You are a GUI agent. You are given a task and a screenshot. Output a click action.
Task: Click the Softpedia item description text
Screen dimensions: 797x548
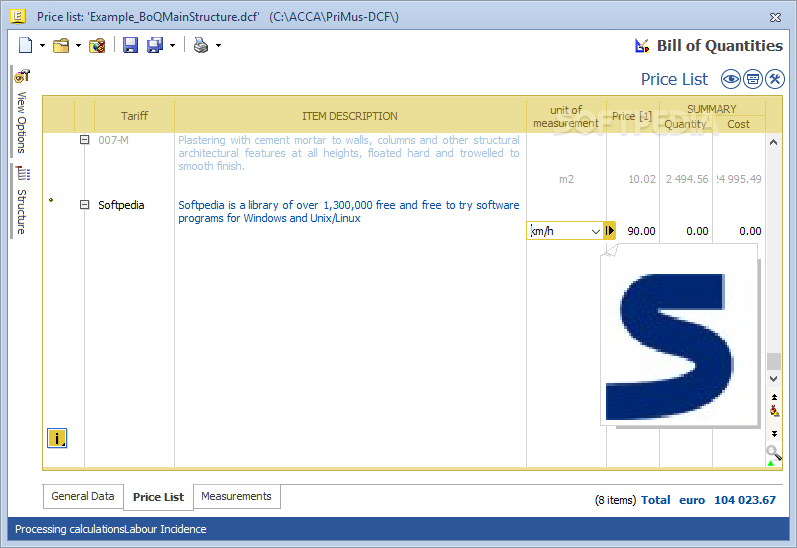point(349,211)
